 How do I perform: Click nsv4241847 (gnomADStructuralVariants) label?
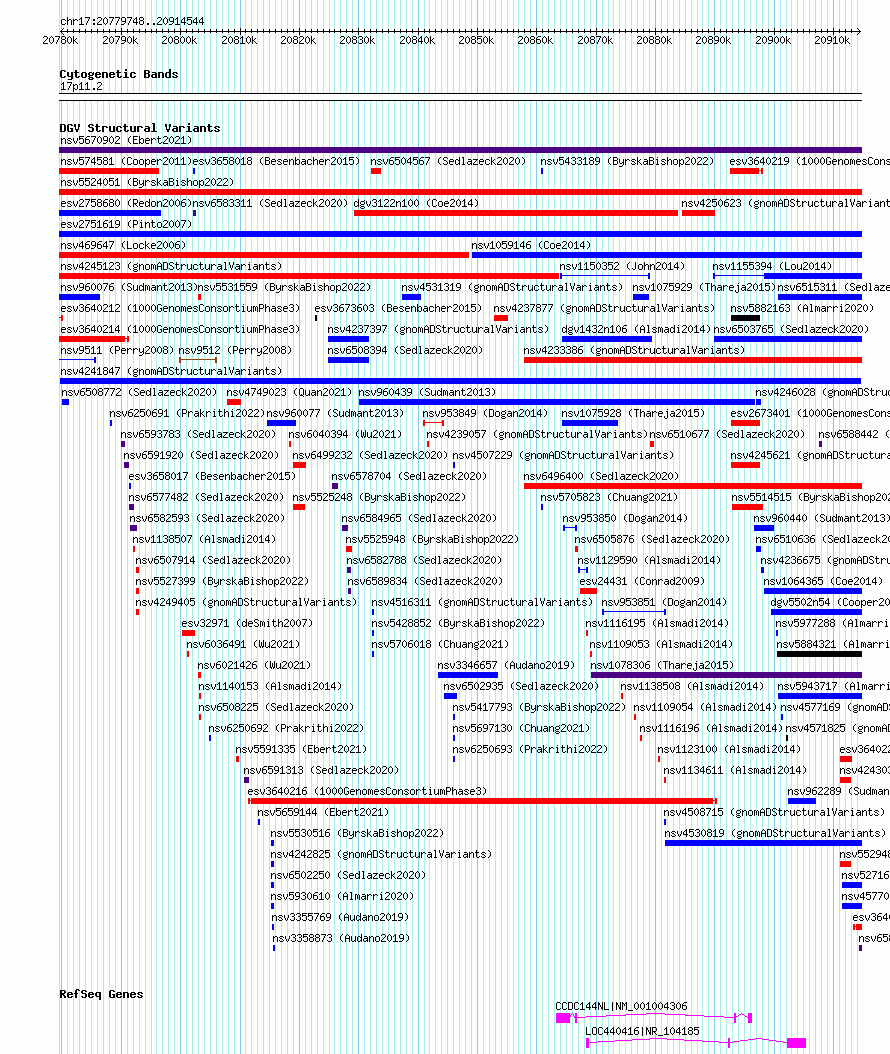point(171,371)
